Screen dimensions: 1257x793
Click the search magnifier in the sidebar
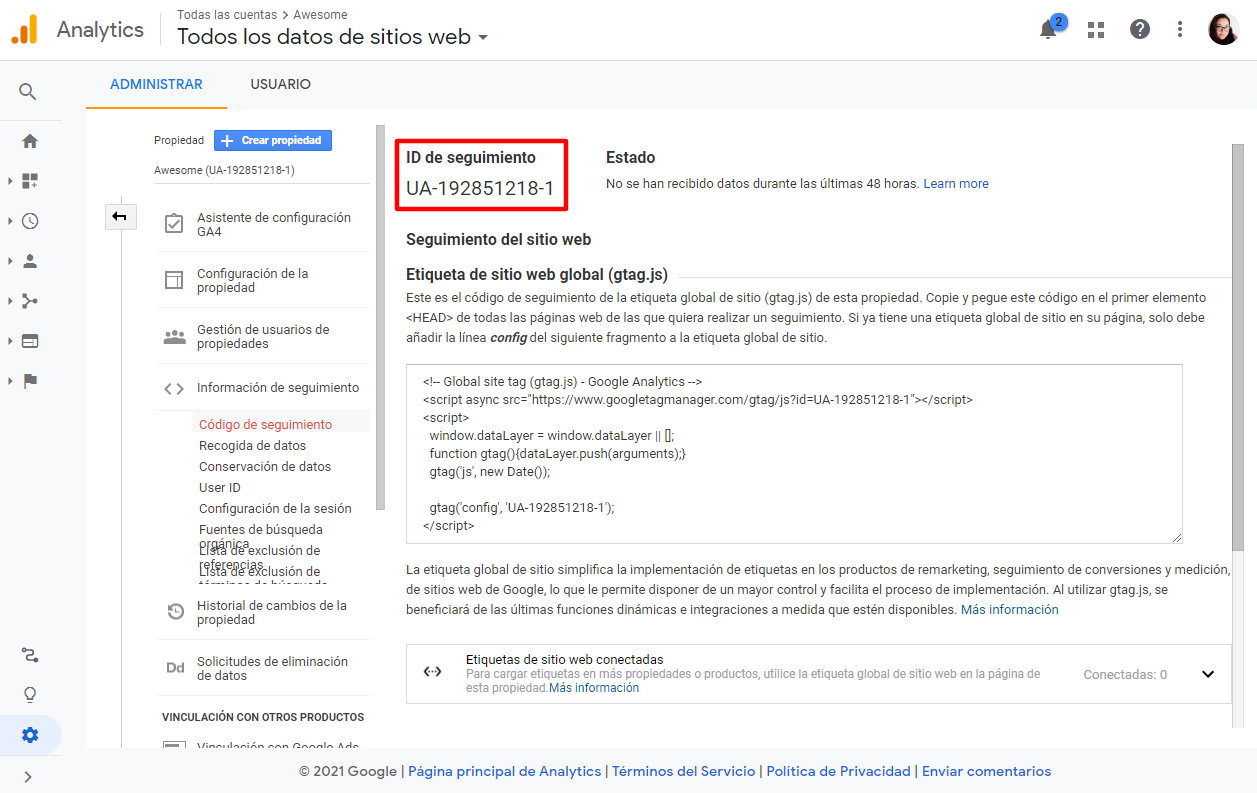(28, 92)
